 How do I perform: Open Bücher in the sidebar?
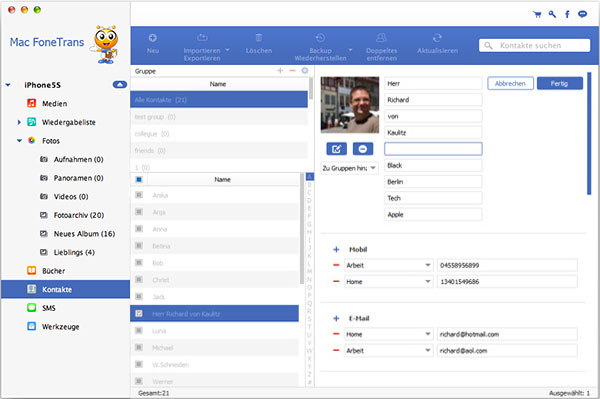click(x=53, y=271)
